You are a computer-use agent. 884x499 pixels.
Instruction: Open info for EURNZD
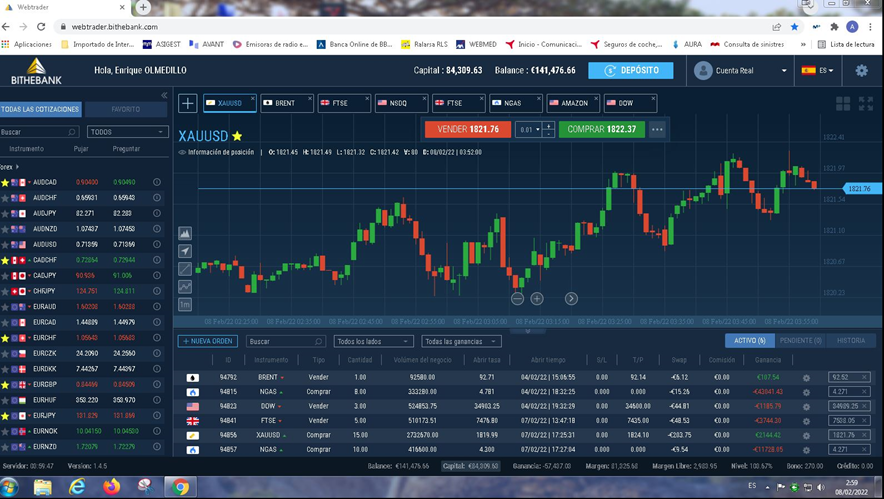click(x=157, y=447)
